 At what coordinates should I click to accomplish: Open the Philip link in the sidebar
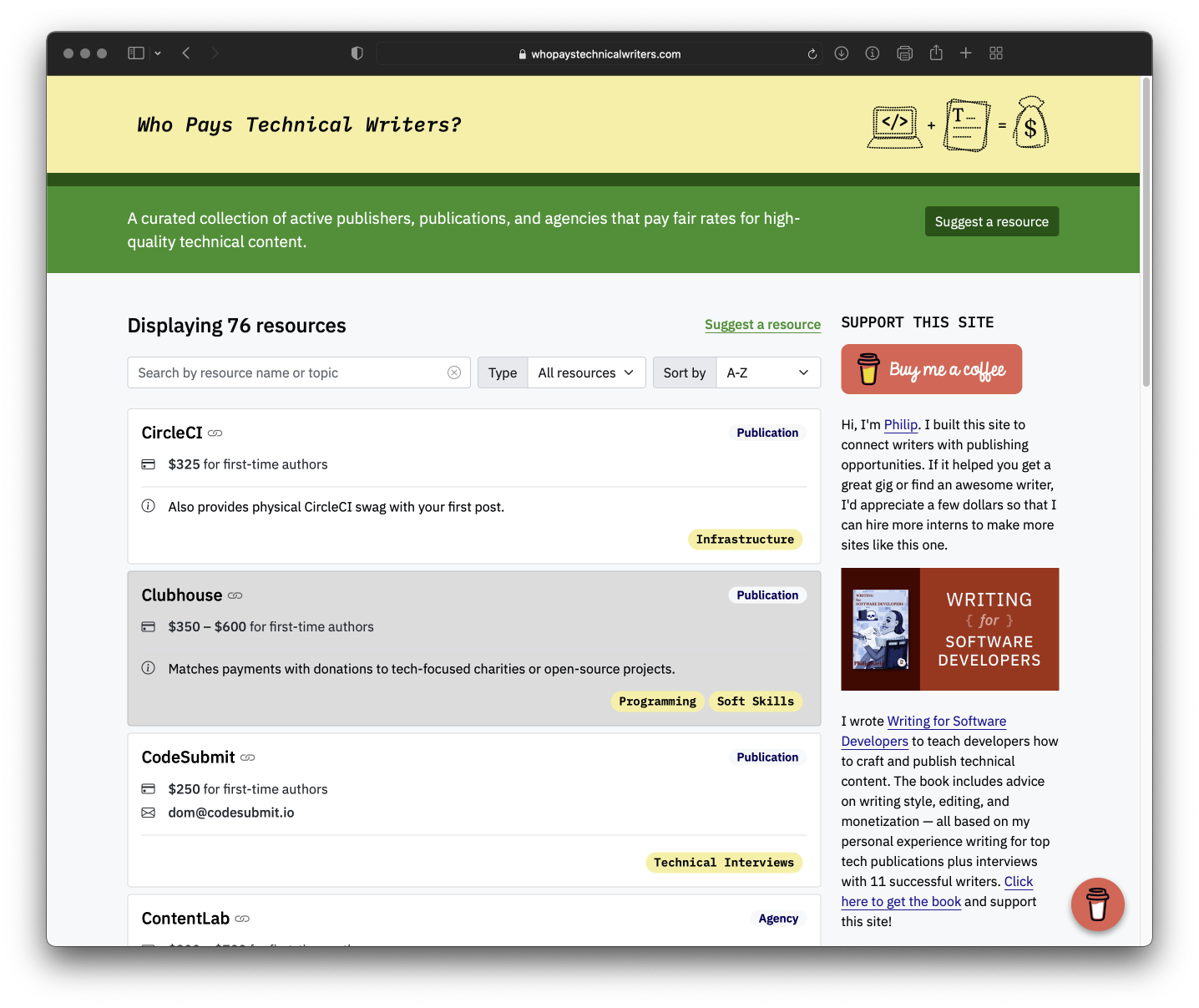coord(900,424)
